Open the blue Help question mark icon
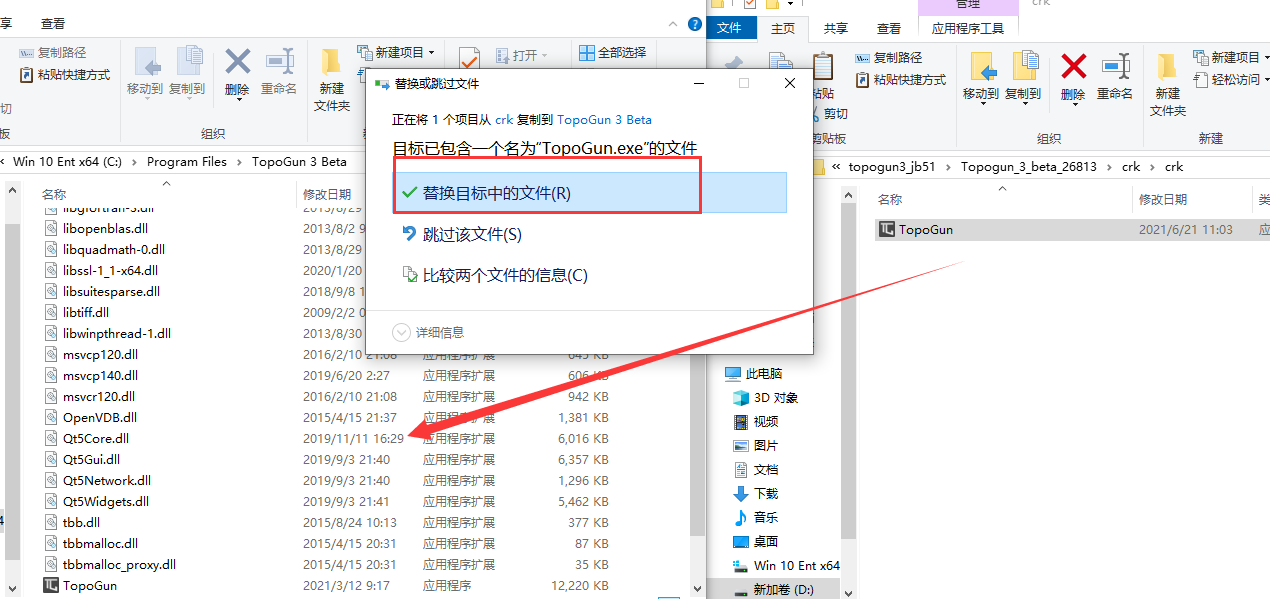 [695, 23]
